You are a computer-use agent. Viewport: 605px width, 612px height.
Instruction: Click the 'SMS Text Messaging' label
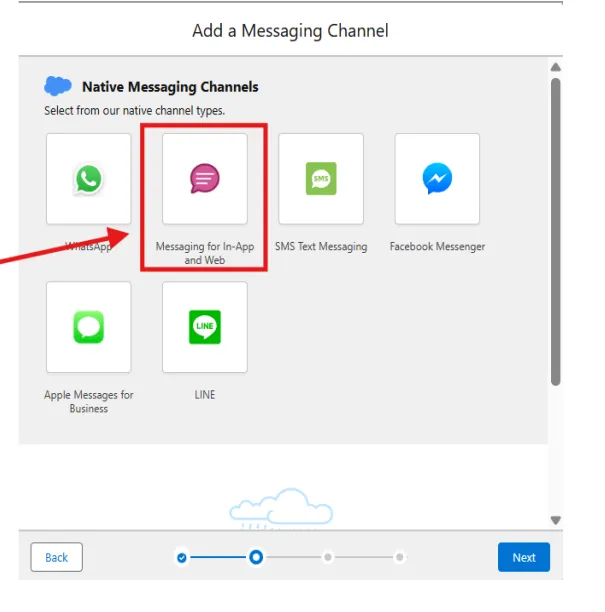click(x=321, y=247)
